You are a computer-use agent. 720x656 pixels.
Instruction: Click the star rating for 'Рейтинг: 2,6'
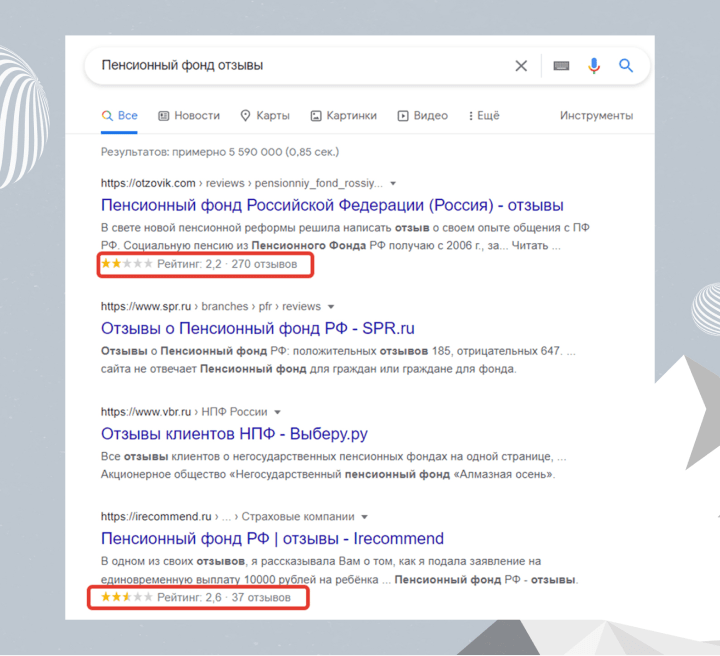coord(127,597)
